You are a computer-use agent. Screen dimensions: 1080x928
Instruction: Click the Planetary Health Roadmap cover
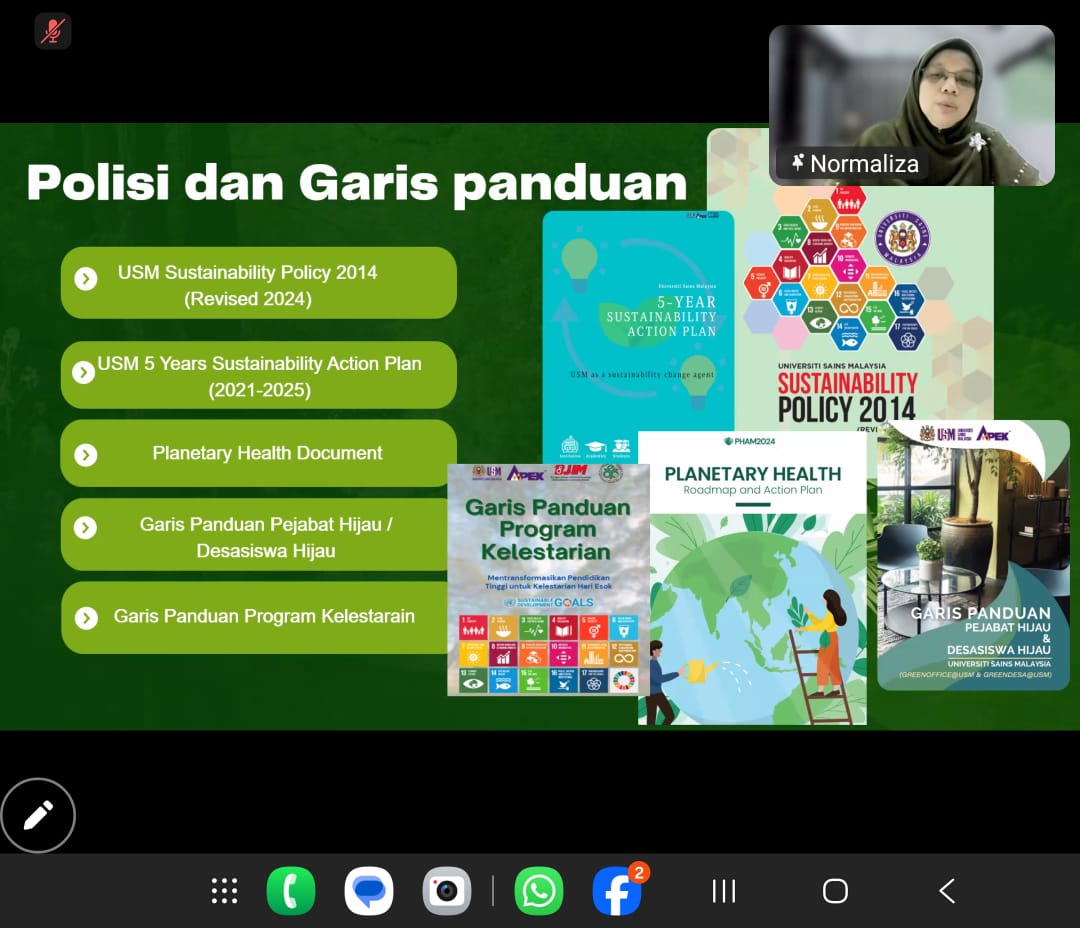click(x=752, y=577)
